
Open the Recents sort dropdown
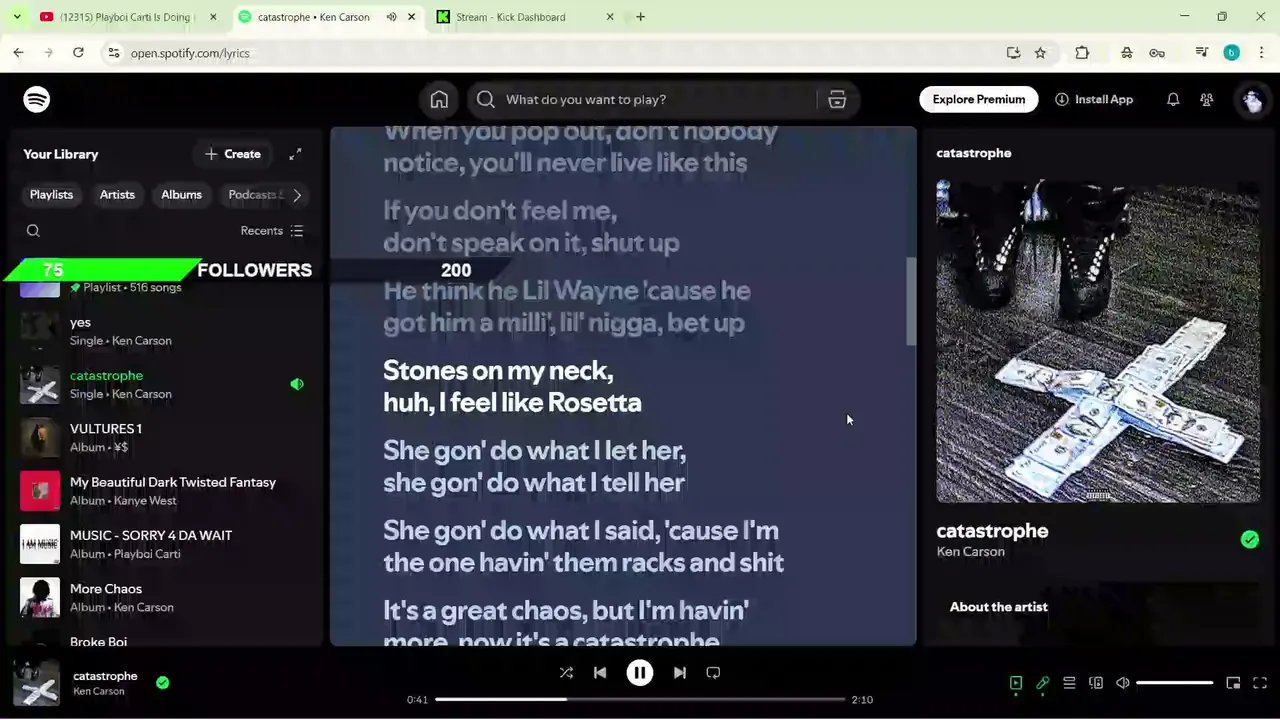tap(272, 231)
